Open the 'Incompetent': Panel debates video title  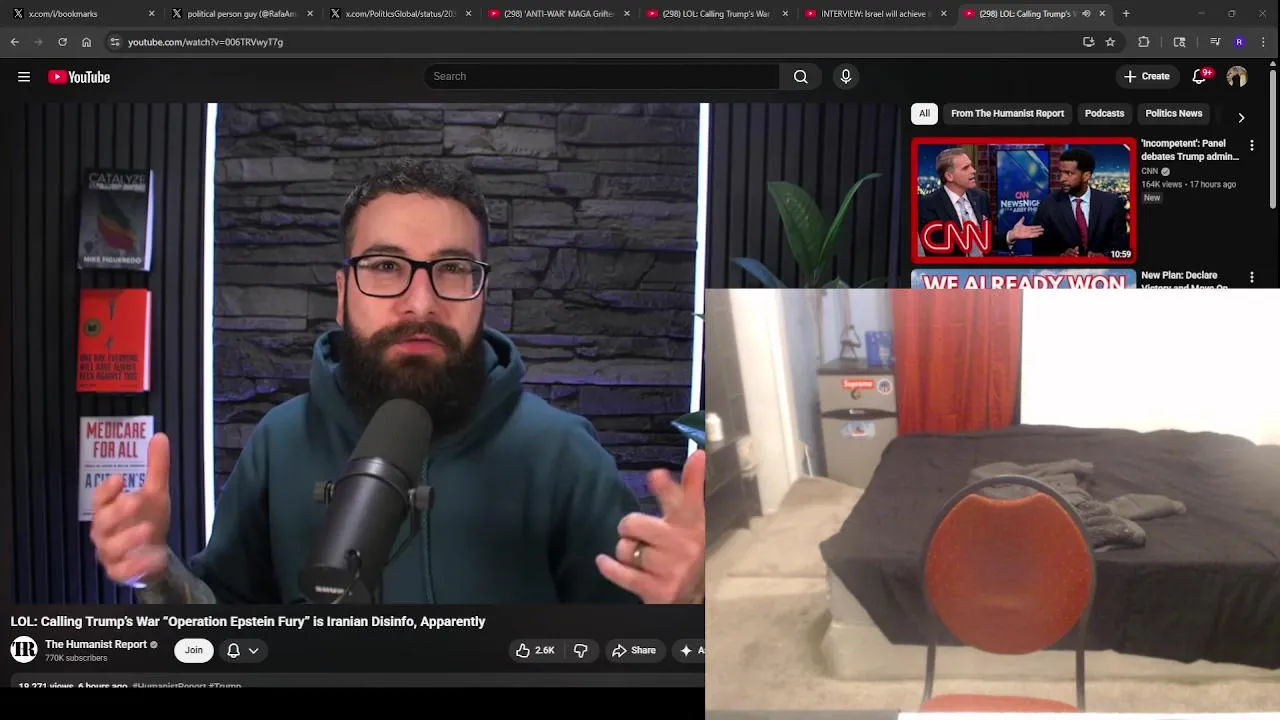pyautogui.click(x=1190, y=150)
